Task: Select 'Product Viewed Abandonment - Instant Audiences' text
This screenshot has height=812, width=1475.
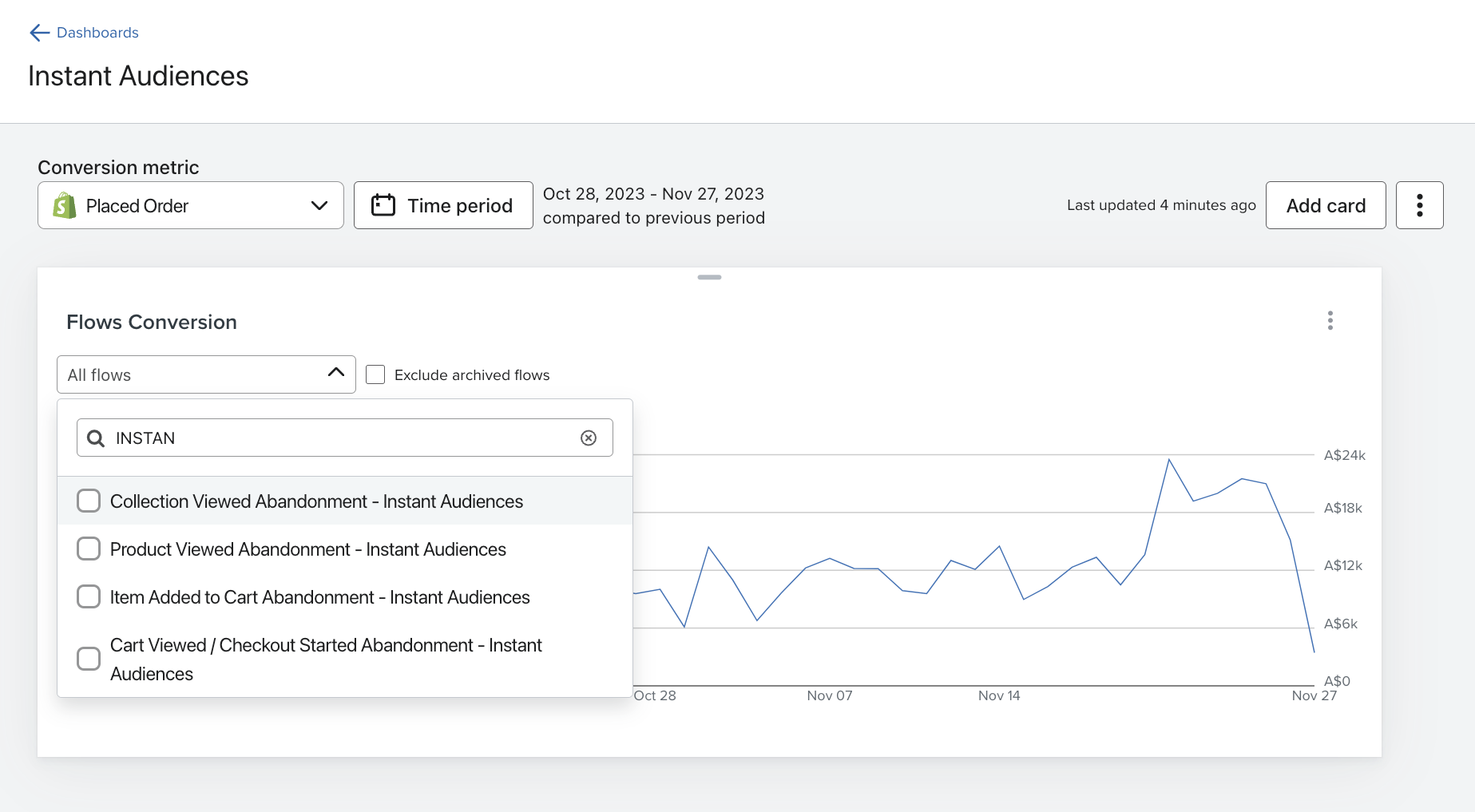Action: click(x=308, y=549)
